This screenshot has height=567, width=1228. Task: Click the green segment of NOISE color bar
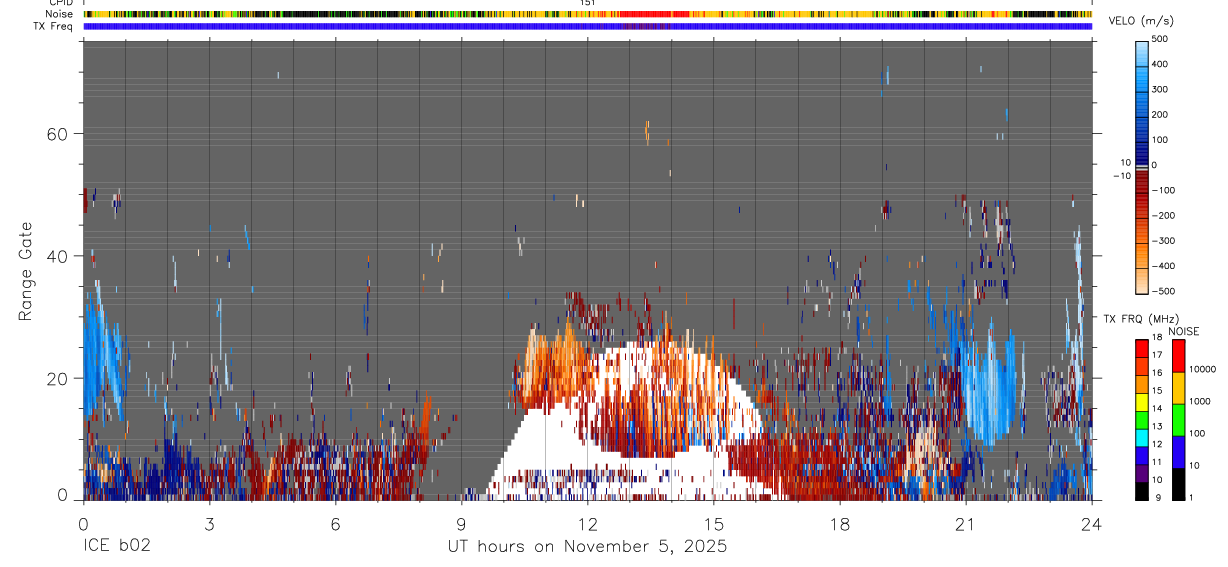(1179, 420)
